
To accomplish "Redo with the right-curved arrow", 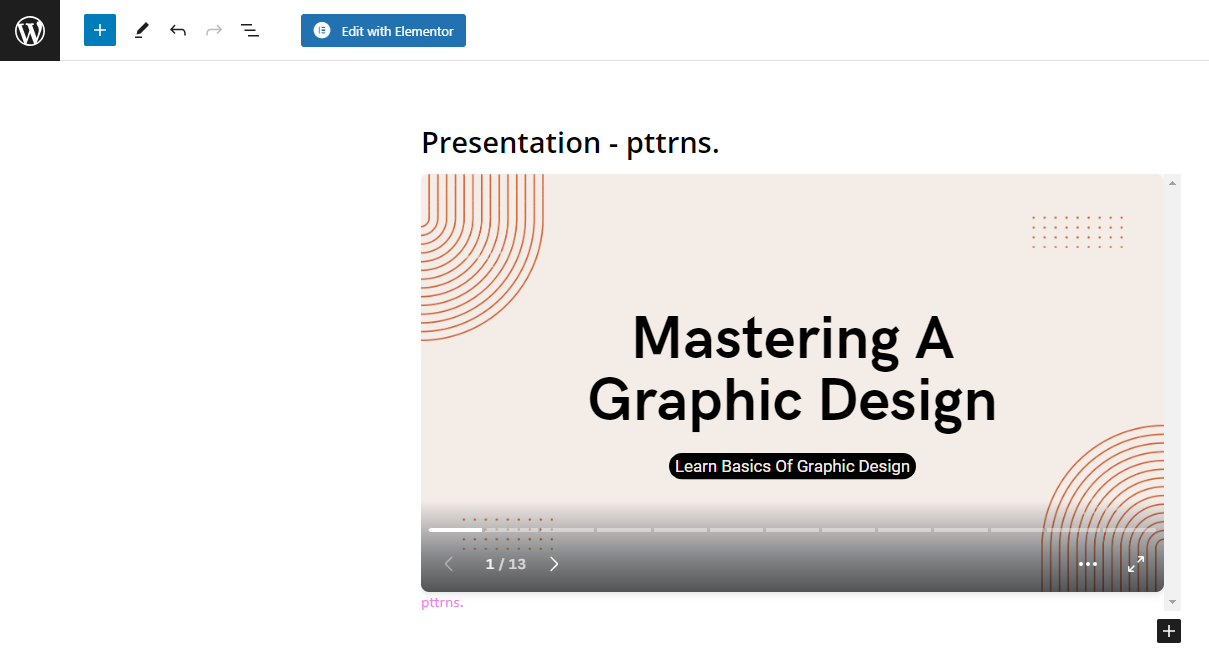I will (214, 31).
